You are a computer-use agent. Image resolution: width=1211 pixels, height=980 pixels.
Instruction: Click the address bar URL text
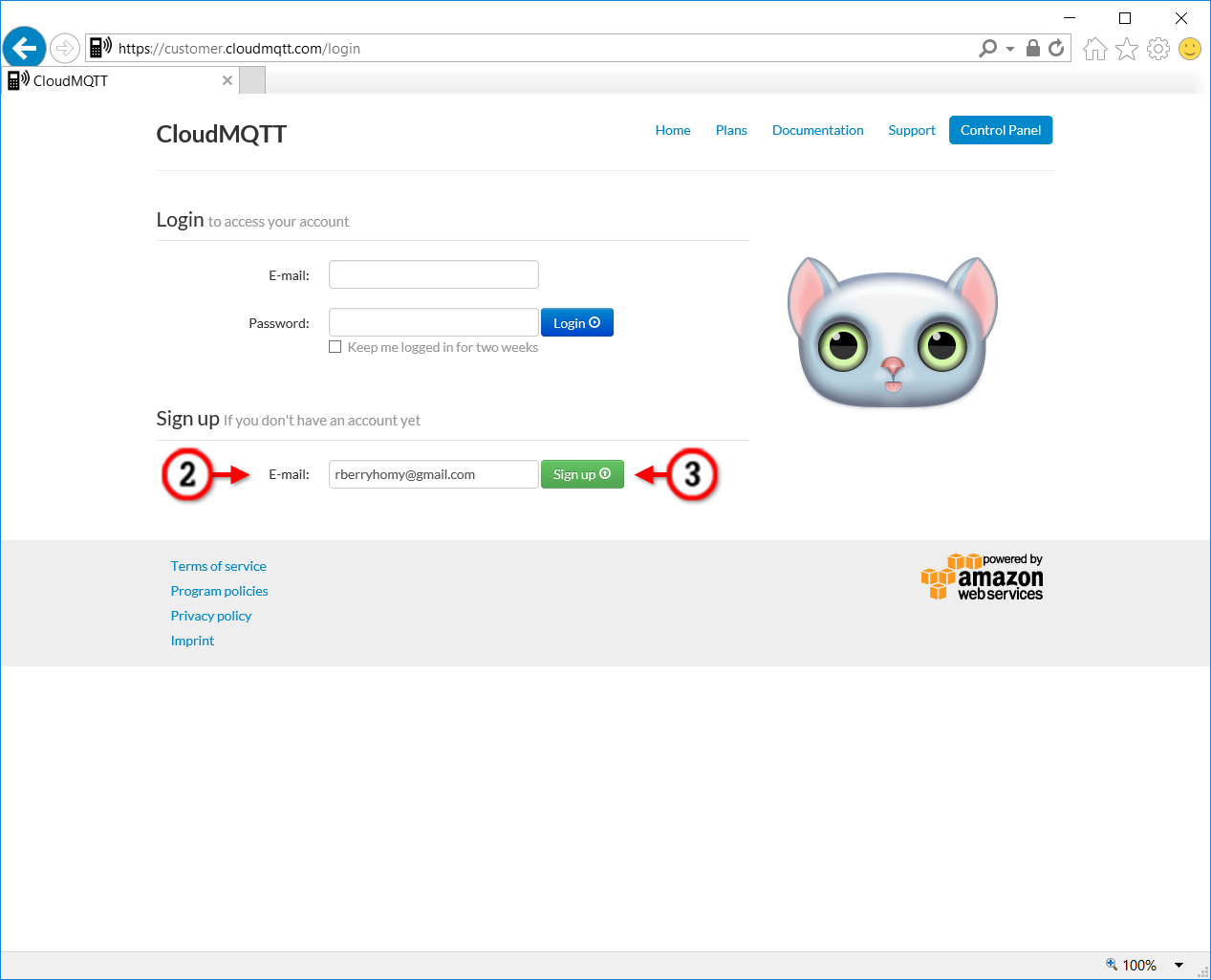(239, 49)
